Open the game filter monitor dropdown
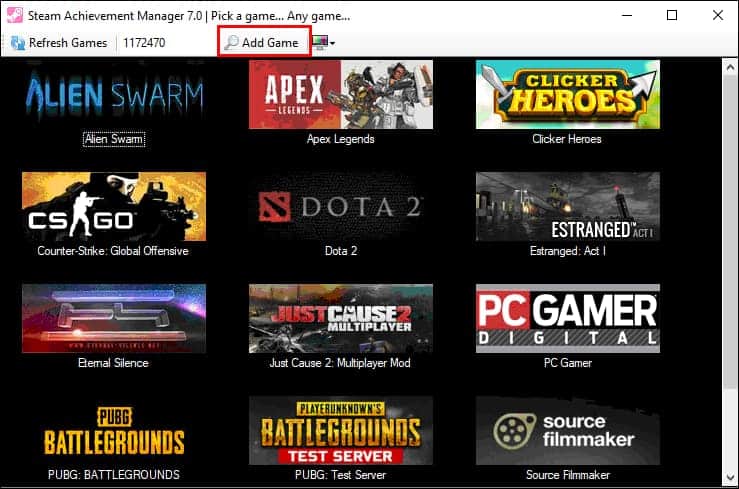The width and height of the screenshot is (739, 489). 324,43
